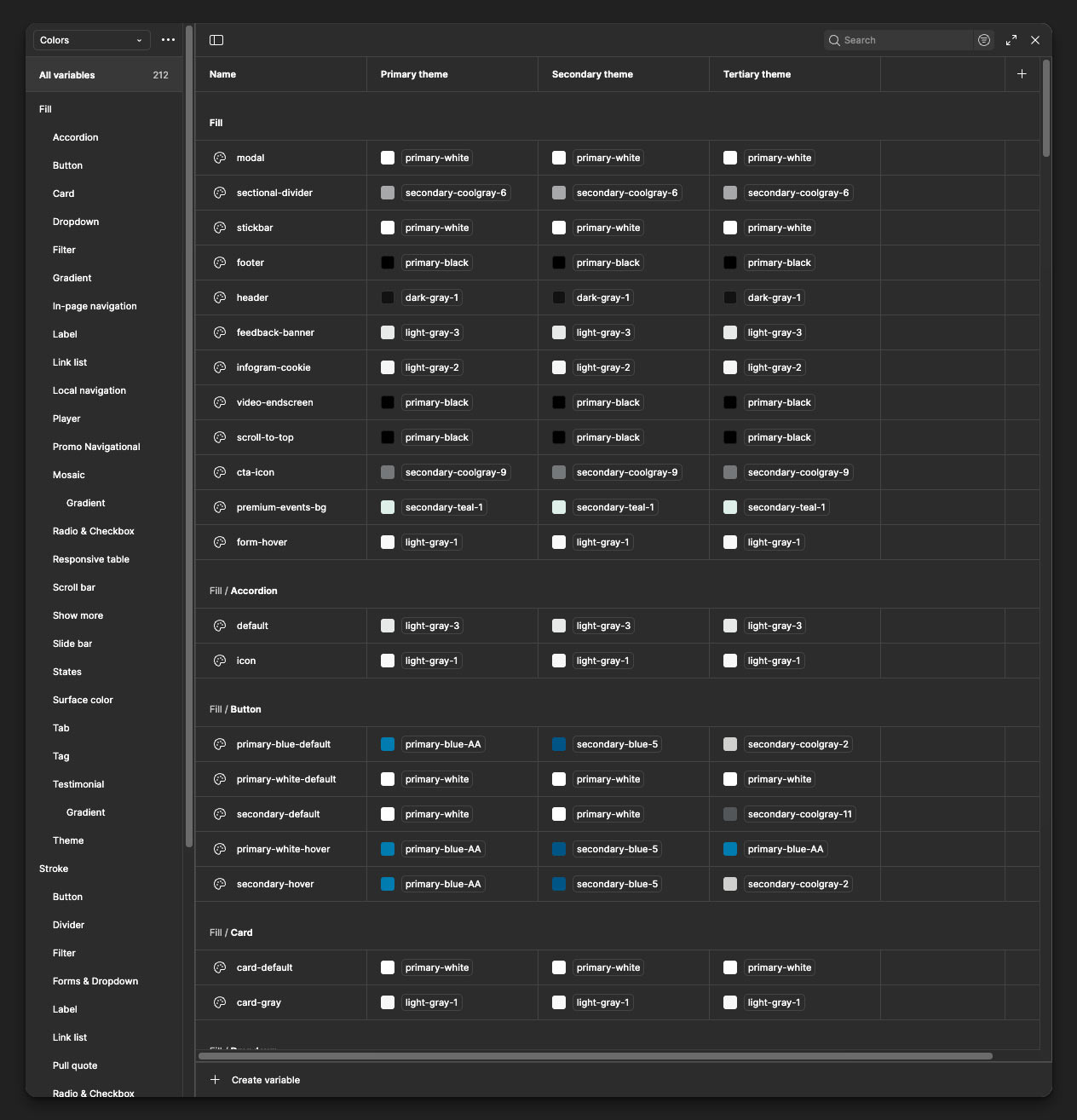1077x1120 pixels.
Task: Click the secondary-coolgray-11 alias chip
Action: tap(799, 814)
